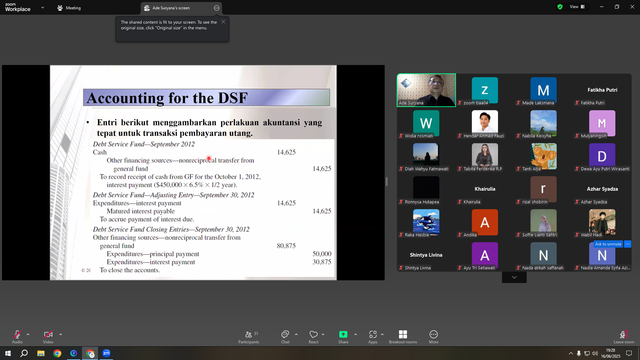Click Azhar Syadza name label
The image size is (640, 360).
593,202
